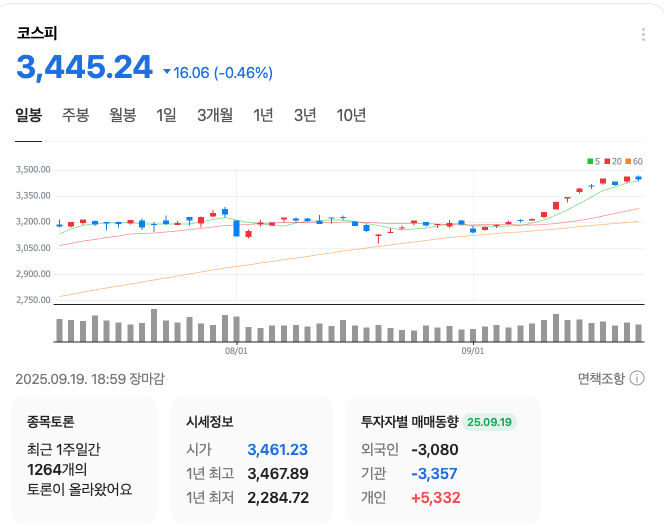Click the 16.06 (-0.46%) change text
The height and width of the screenshot is (532, 664).
(x=223, y=73)
